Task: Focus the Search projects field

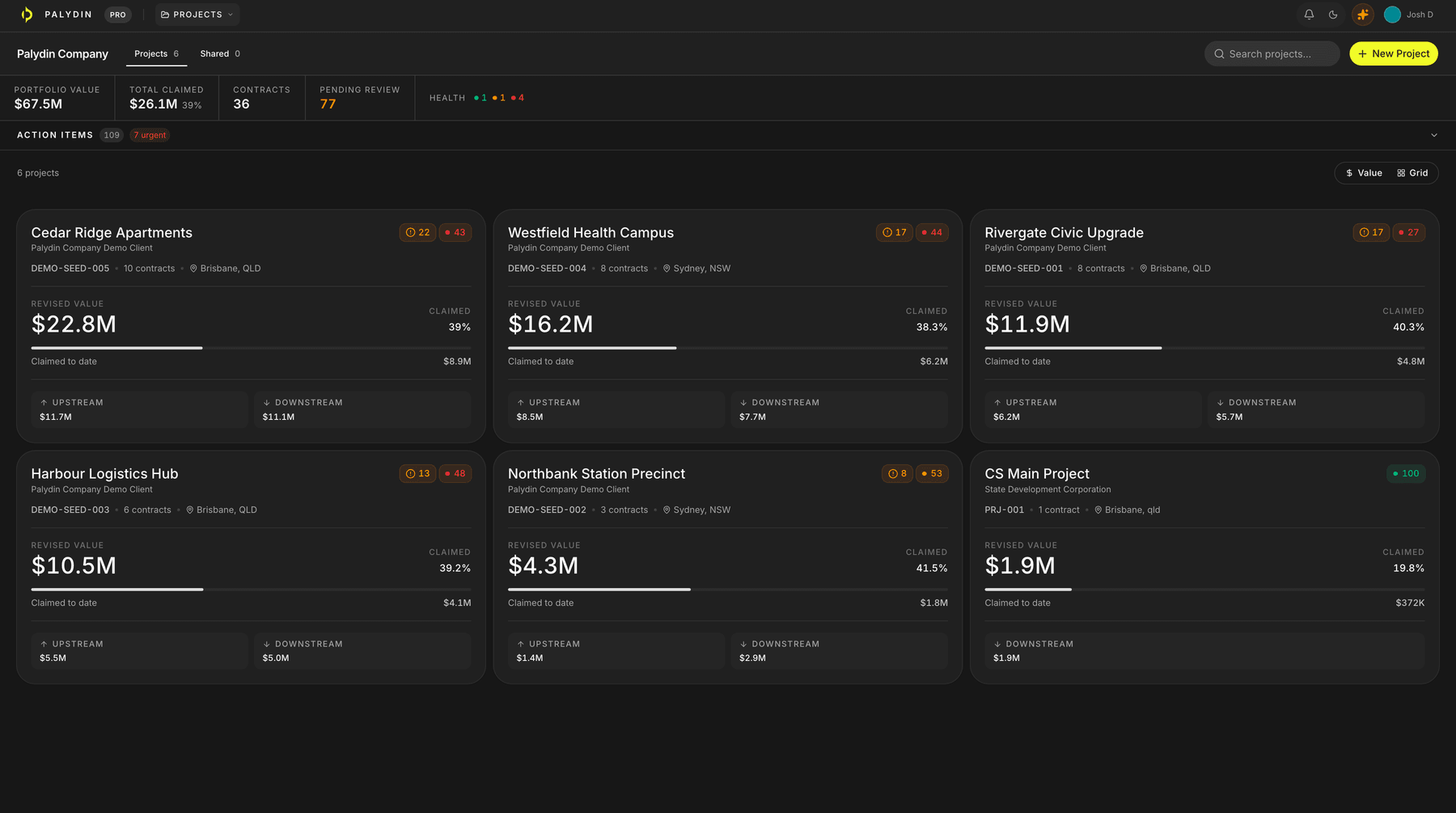Action: [x=1272, y=53]
